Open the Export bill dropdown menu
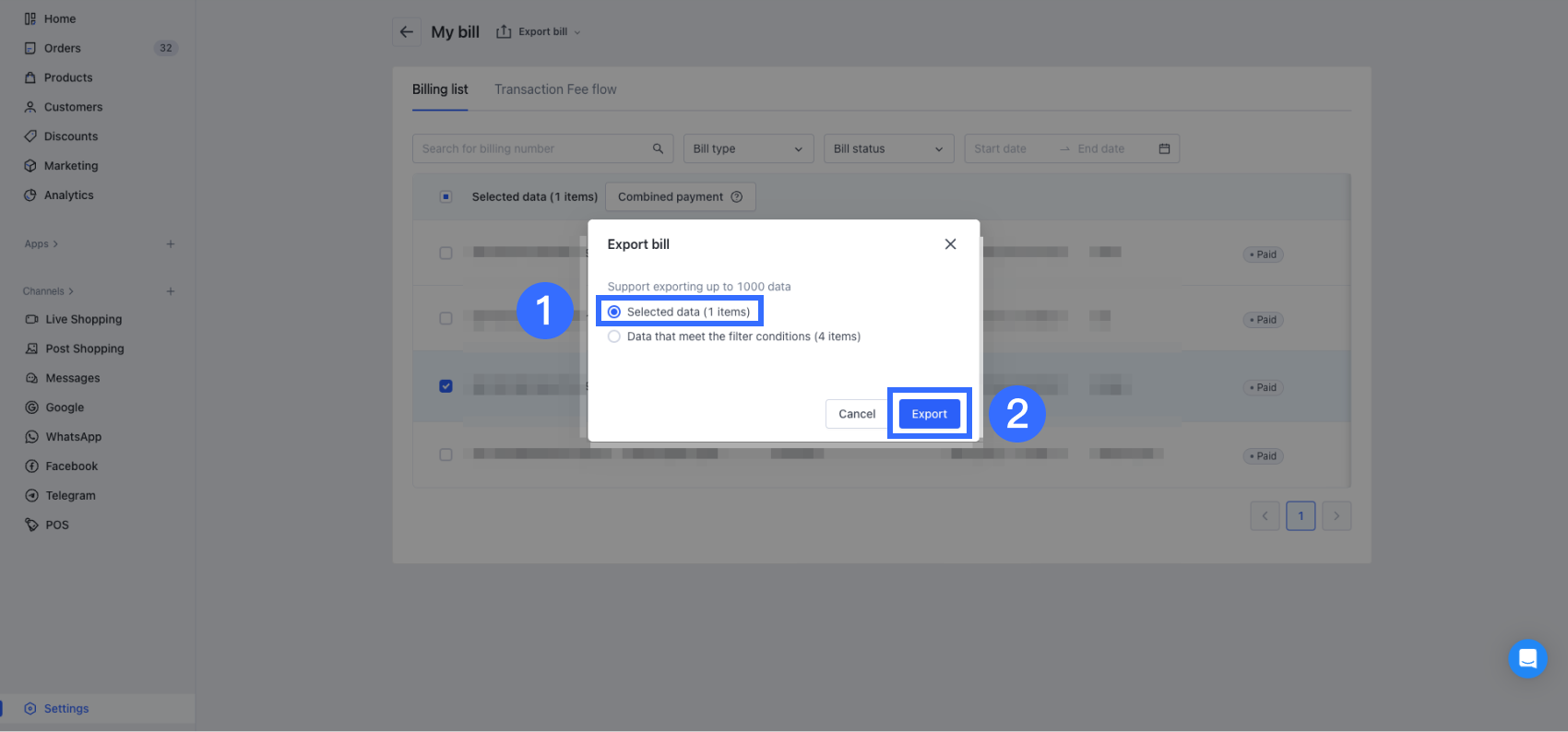Screen dimensions: 1568x732 click(539, 32)
